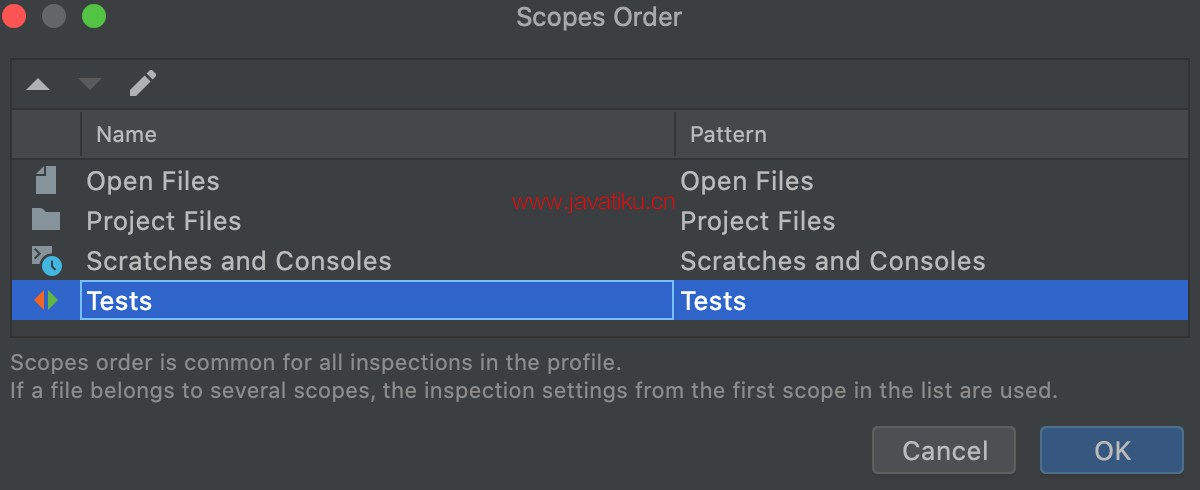Click the Project Files folder icon

(x=46, y=220)
